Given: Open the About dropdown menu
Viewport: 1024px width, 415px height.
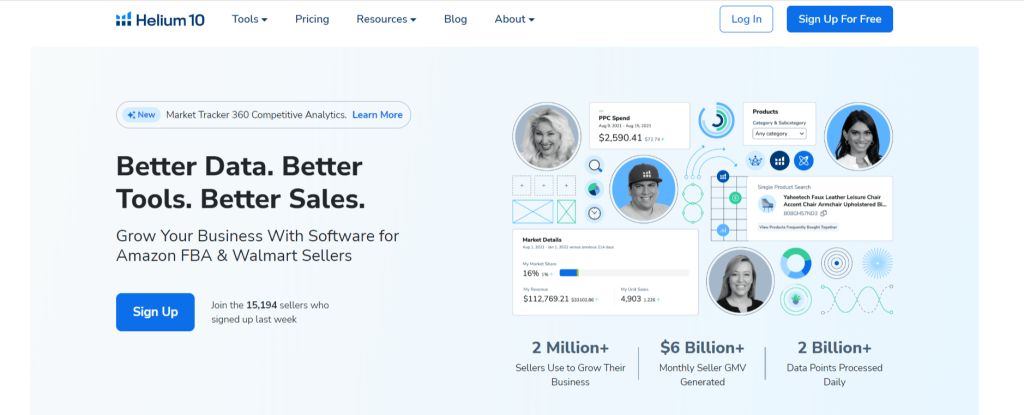Looking at the screenshot, I should (x=515, y=19).
